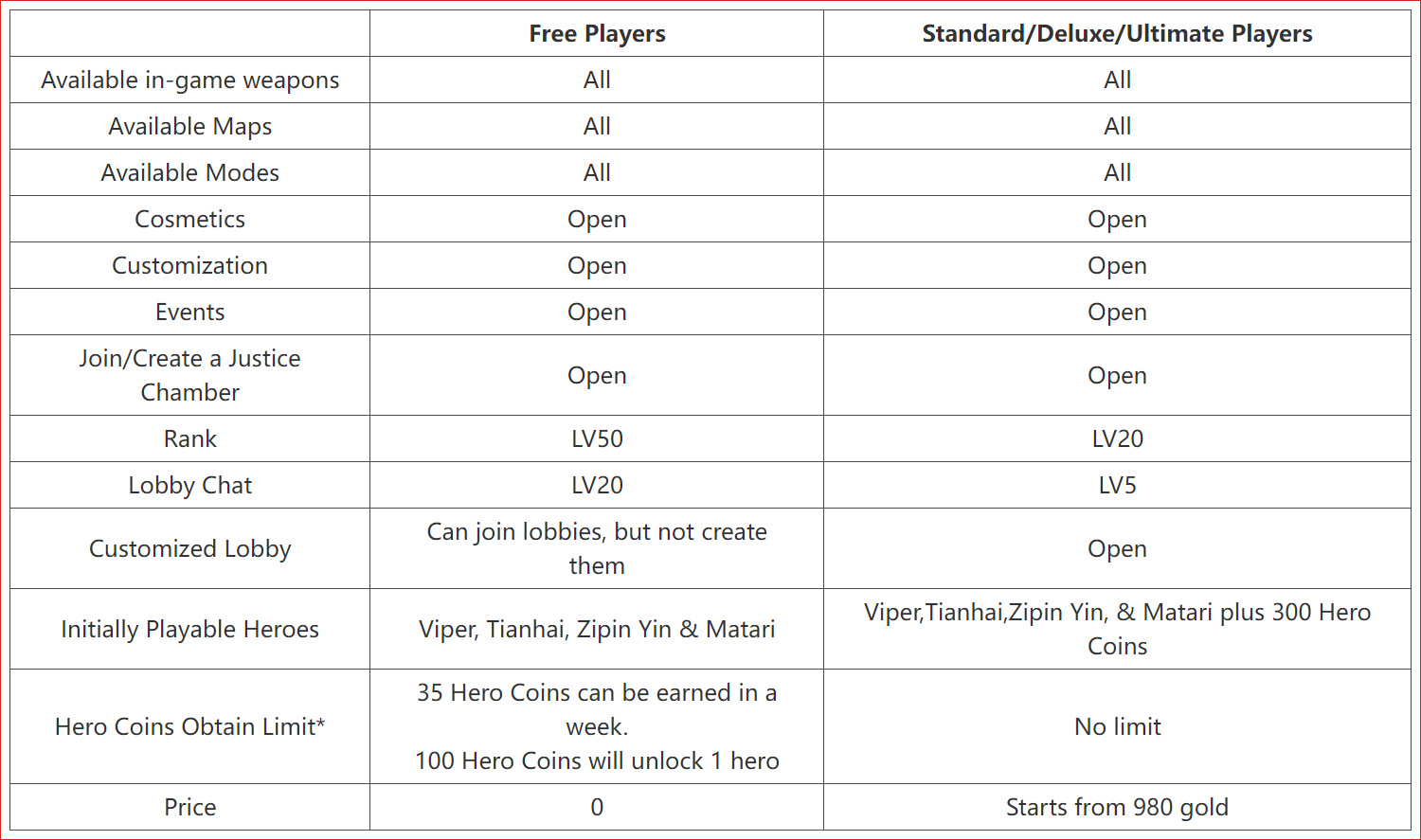Click the 'Starts from 980 gold' price cell
1421x840 pixels.
[x=1117, y=807]
